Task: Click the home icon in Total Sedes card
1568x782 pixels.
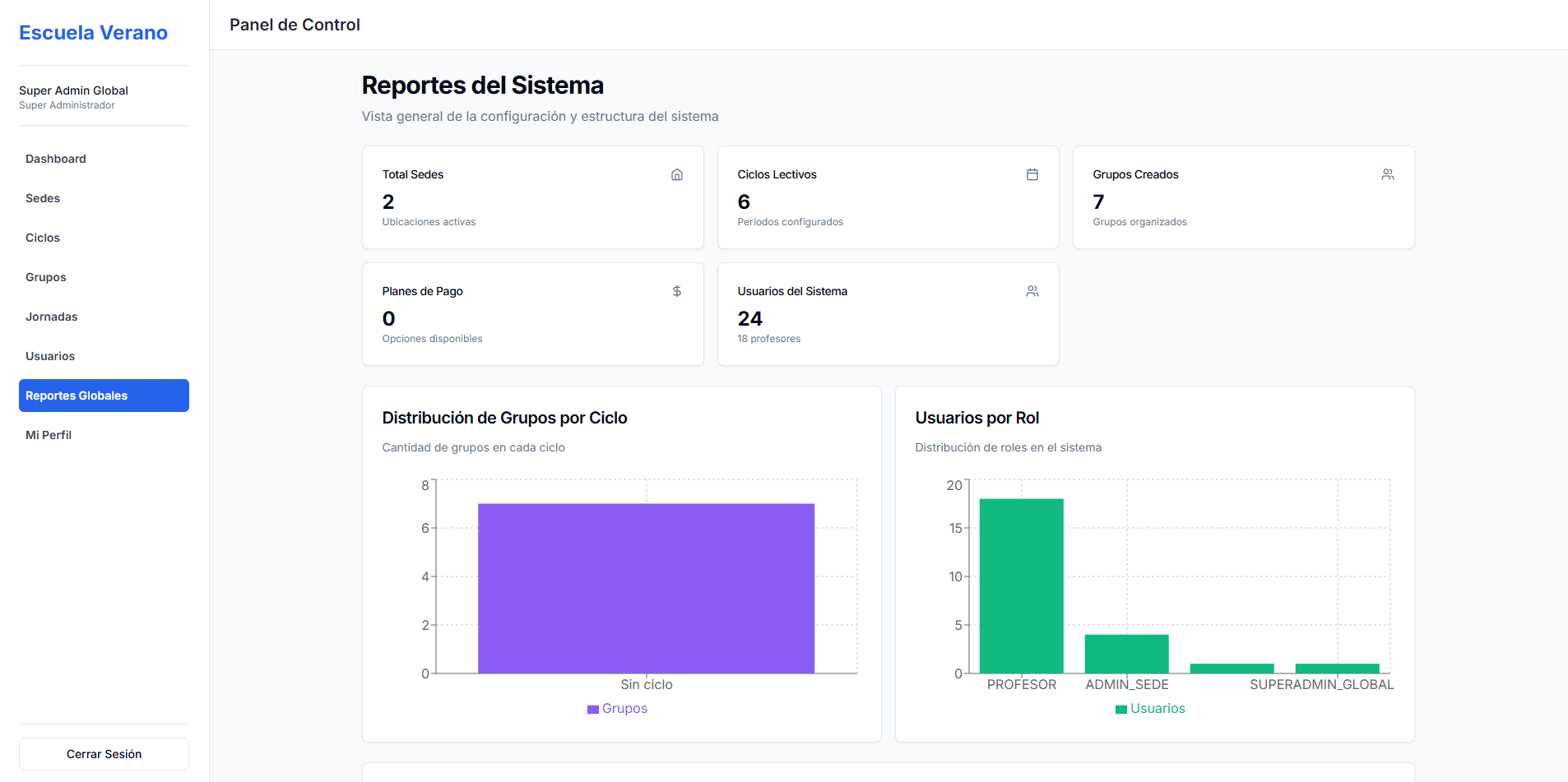Action: (677, 174)
